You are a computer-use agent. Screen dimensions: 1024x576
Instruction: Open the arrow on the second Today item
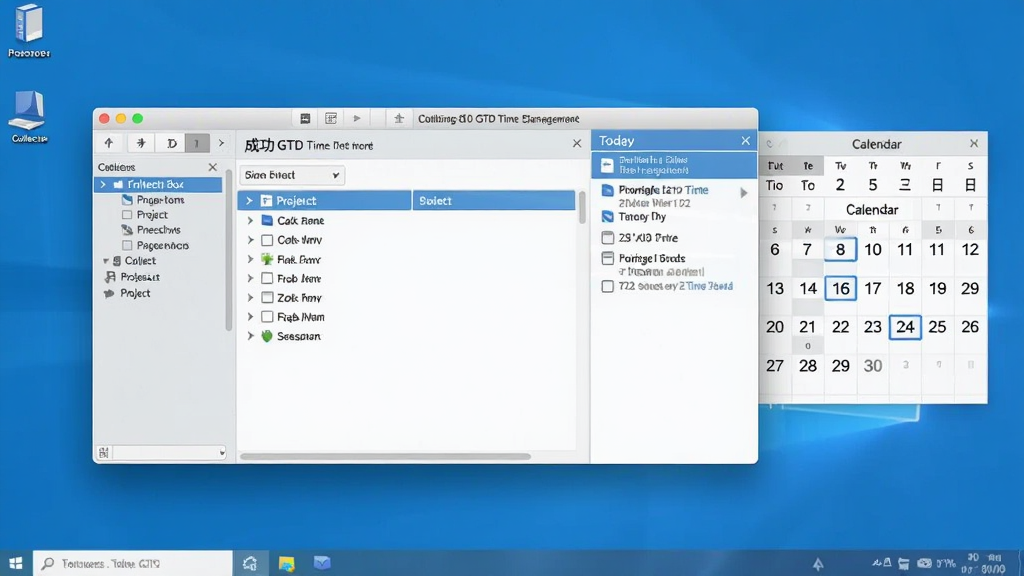(x=743, y=193)
